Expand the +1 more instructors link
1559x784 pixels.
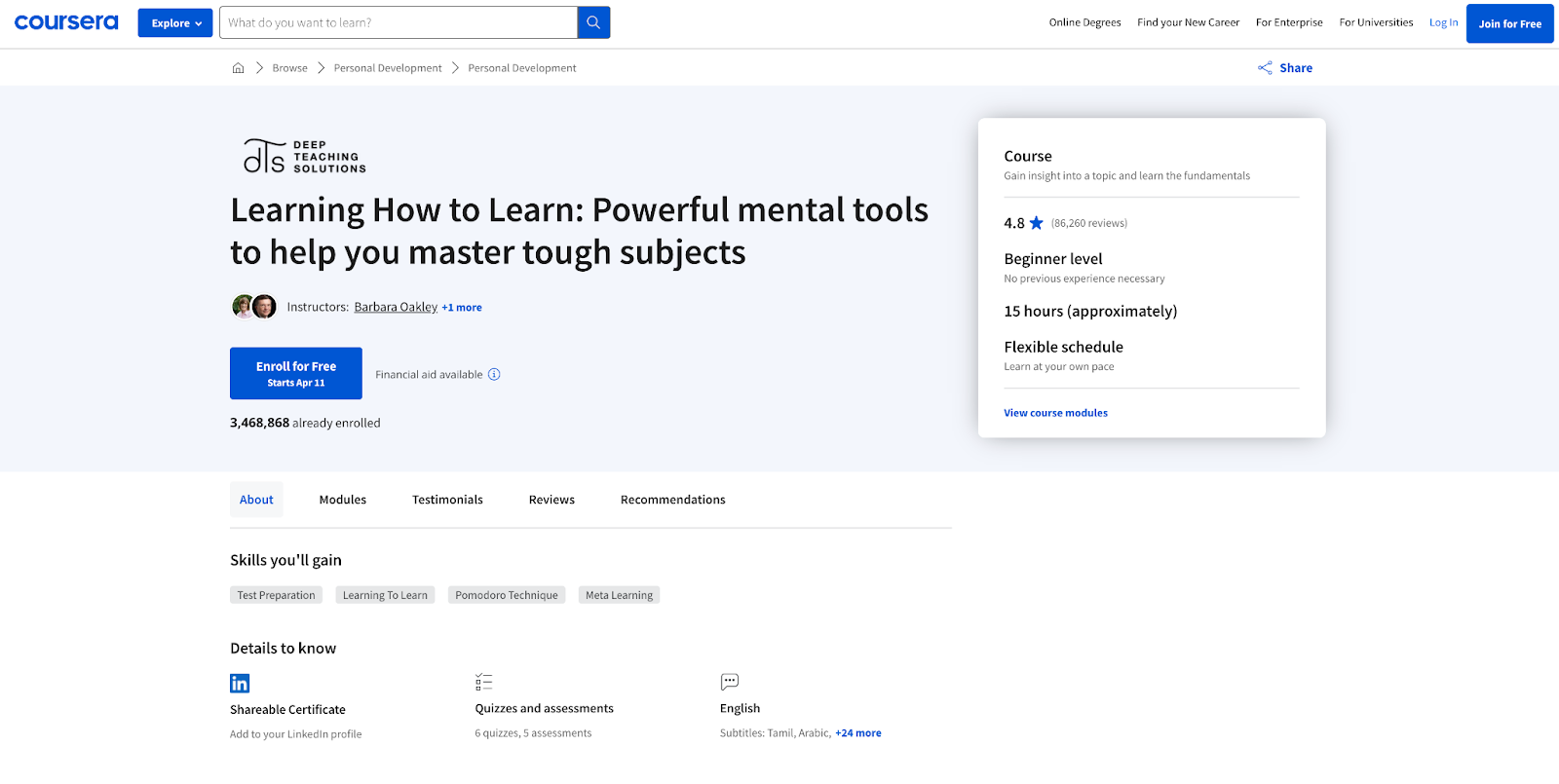click(462, 308)
